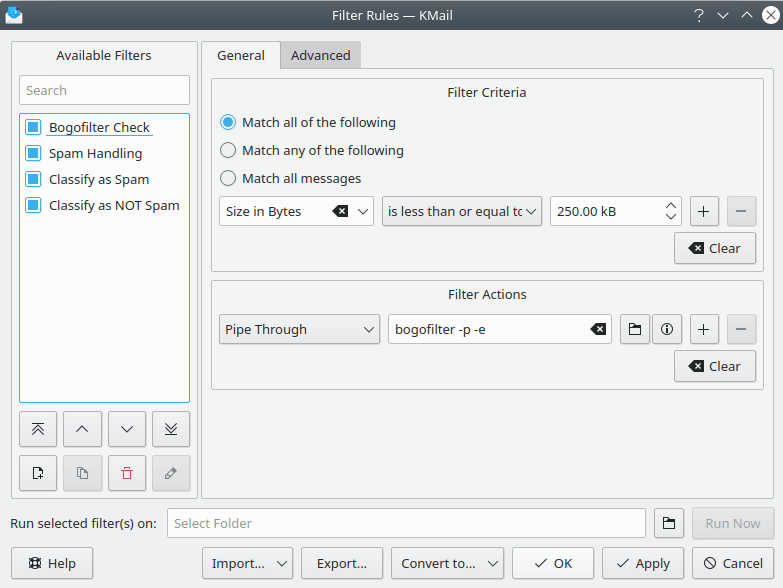Browse for pipe command file
The height and width of the screenshot is (588, 783).
coord(634,329)
